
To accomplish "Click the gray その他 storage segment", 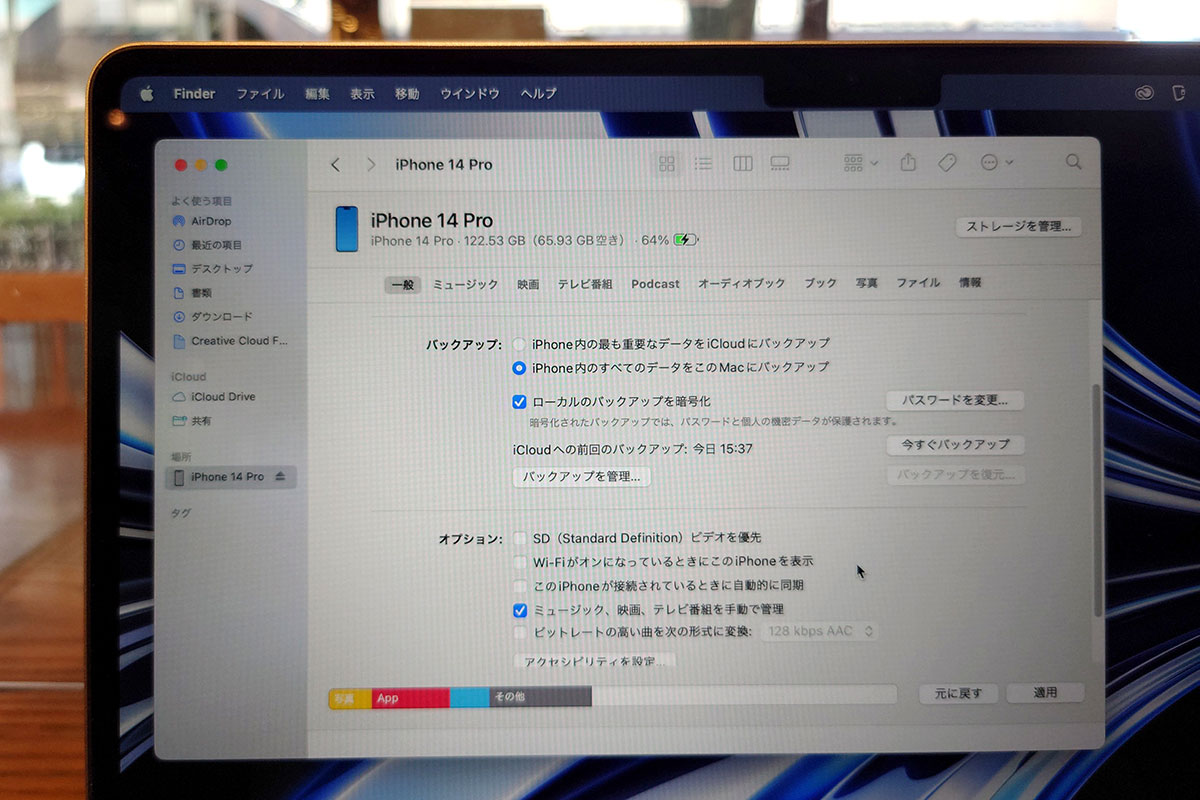I will click(540, 697).
